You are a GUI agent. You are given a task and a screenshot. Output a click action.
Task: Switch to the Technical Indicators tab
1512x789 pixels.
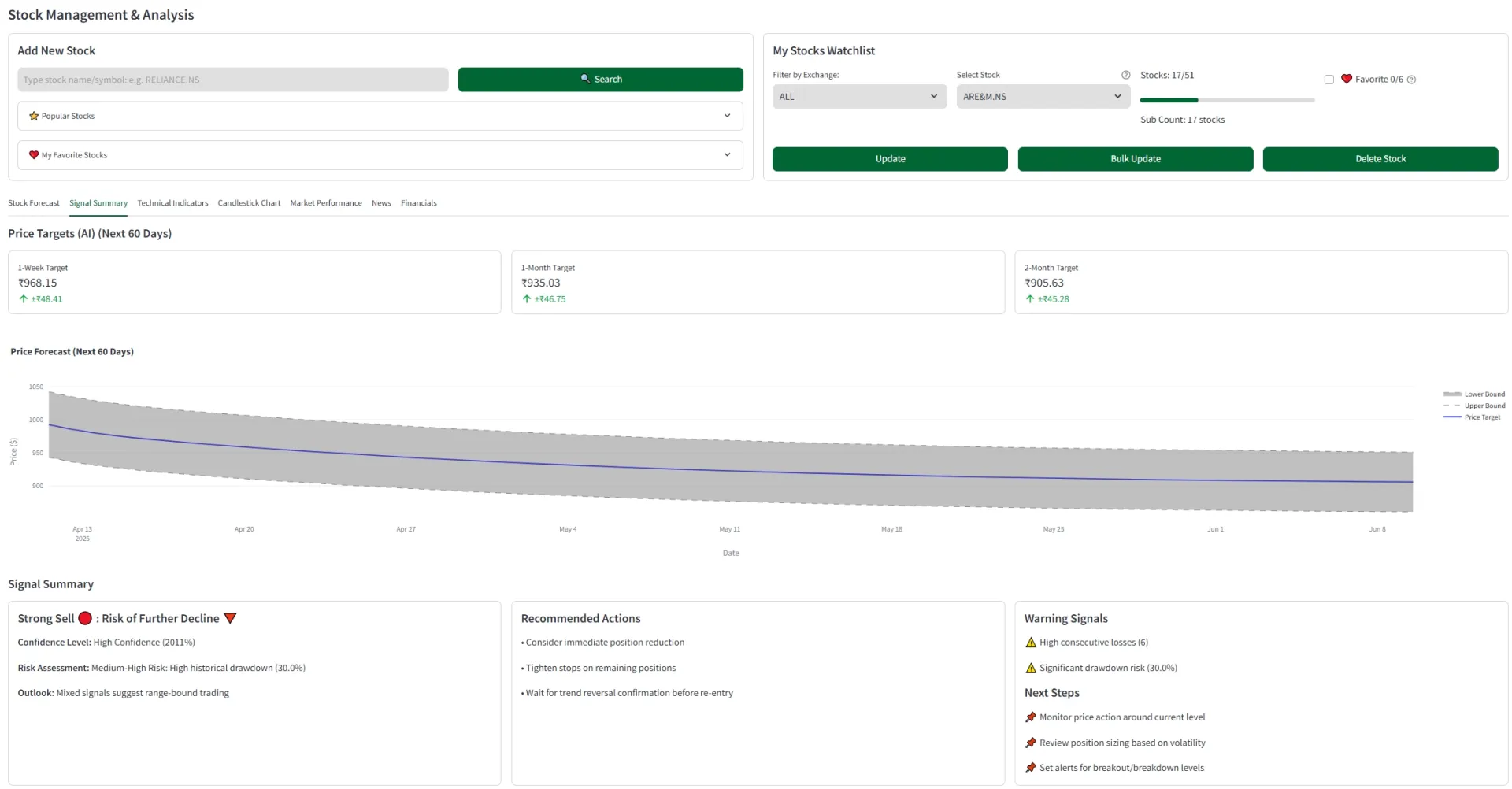(x=172, y=203)
